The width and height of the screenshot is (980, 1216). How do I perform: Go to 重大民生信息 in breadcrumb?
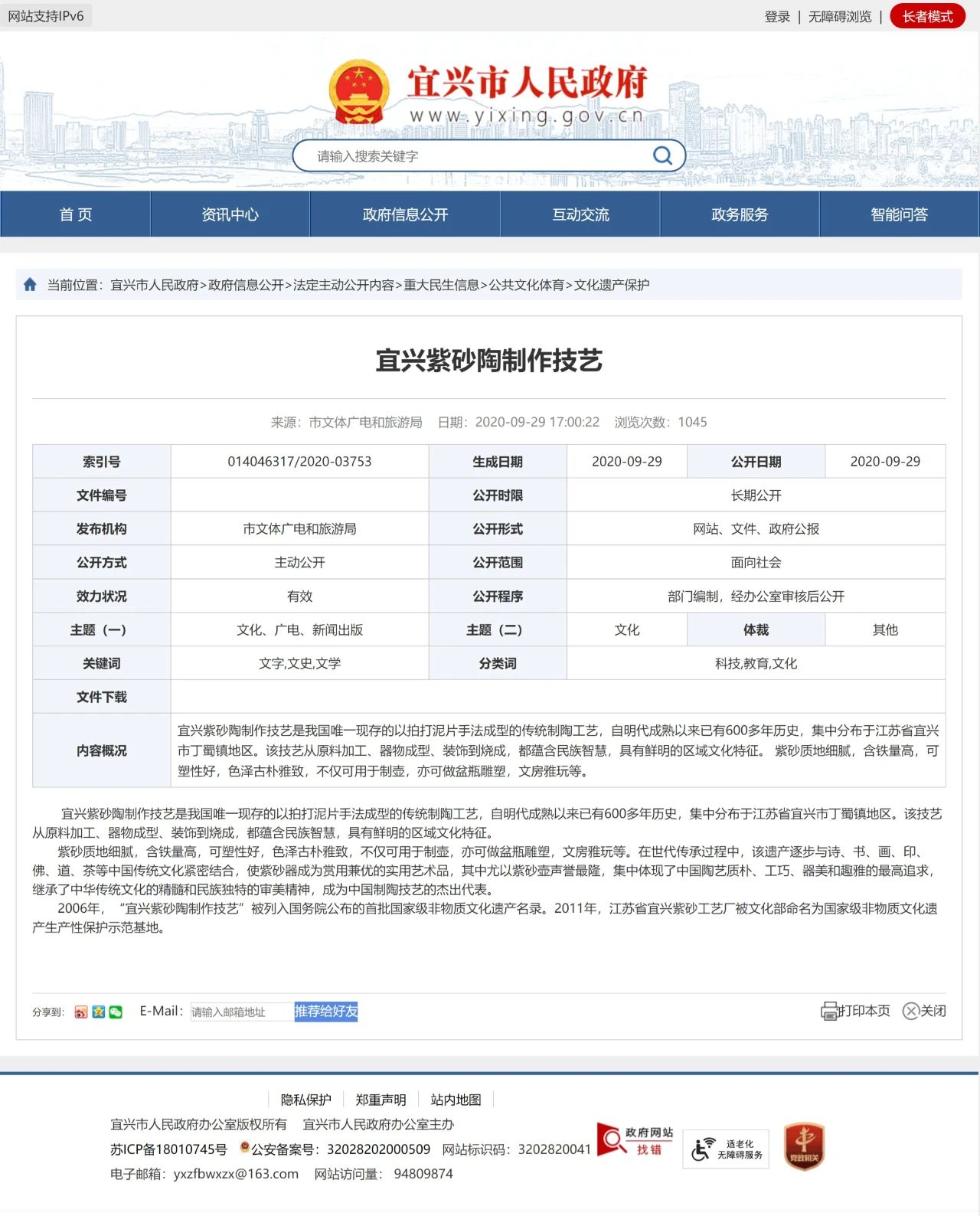pyautogui.click(x=441, y=285)
